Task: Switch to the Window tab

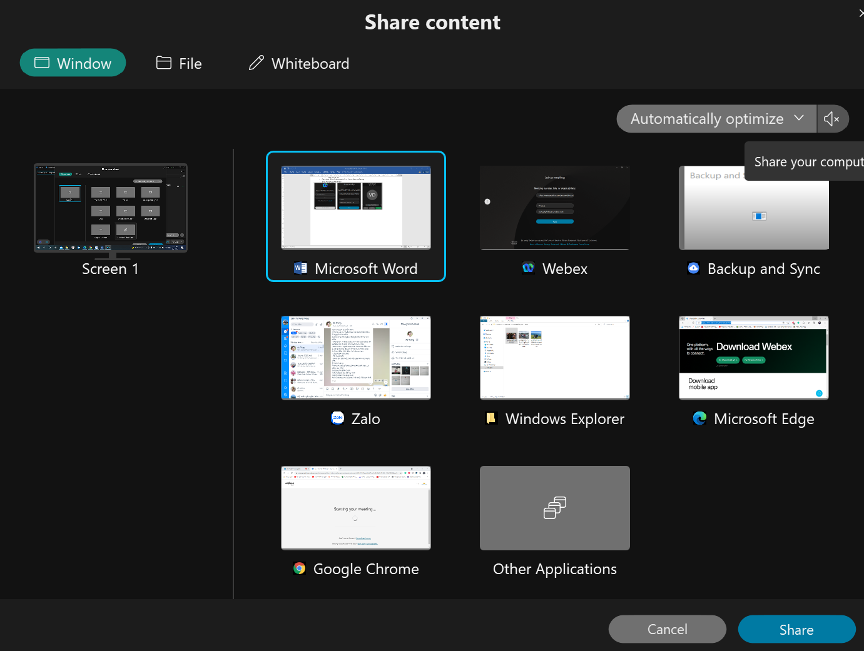Action: [x=73, y=63]
